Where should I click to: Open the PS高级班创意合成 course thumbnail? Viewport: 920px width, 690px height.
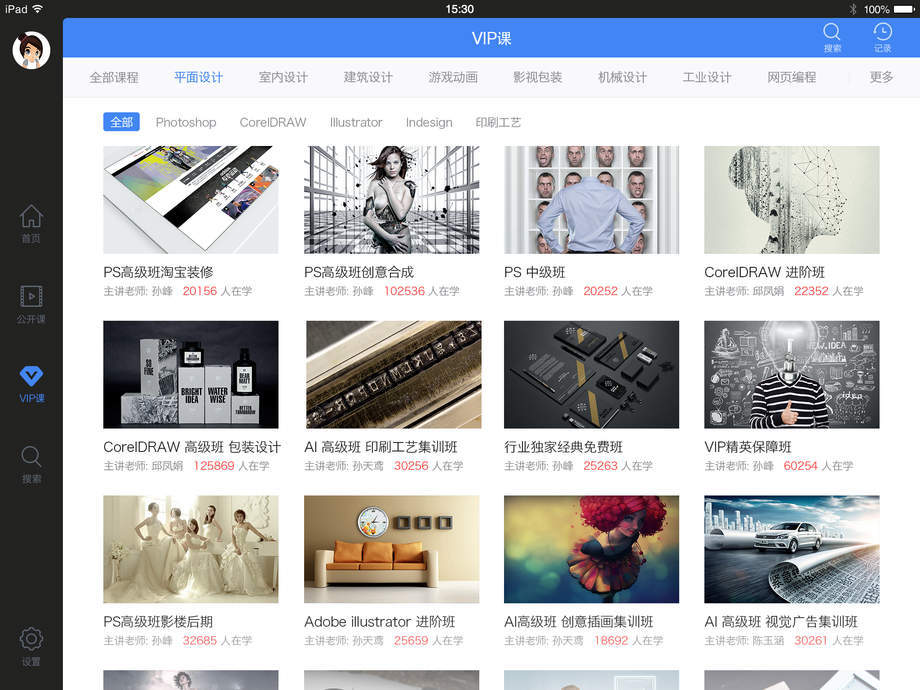(x=391, y=199)
